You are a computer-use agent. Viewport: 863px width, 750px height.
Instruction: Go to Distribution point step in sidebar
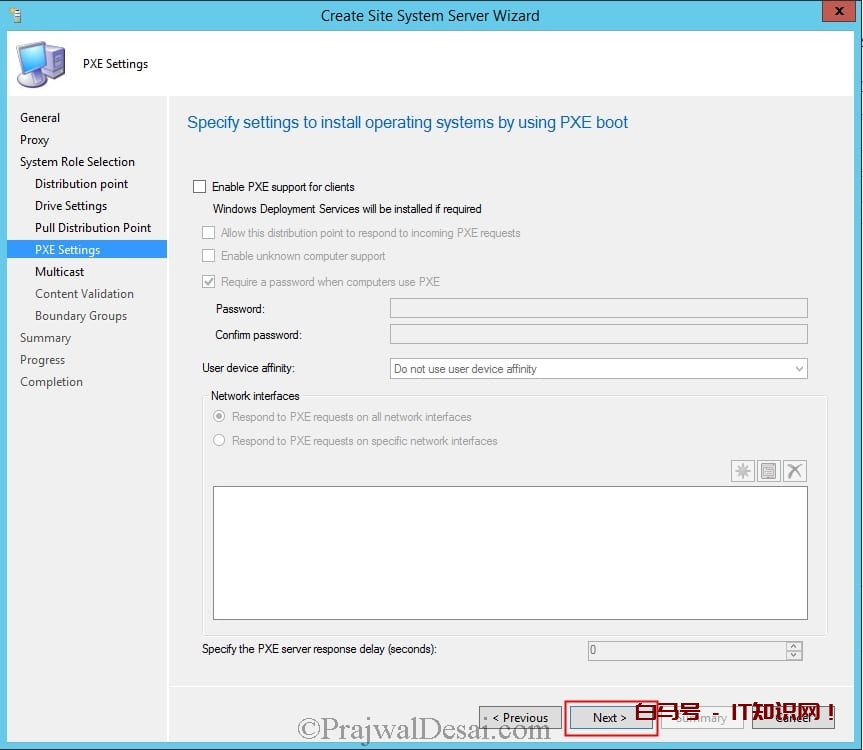click(81, 184)
